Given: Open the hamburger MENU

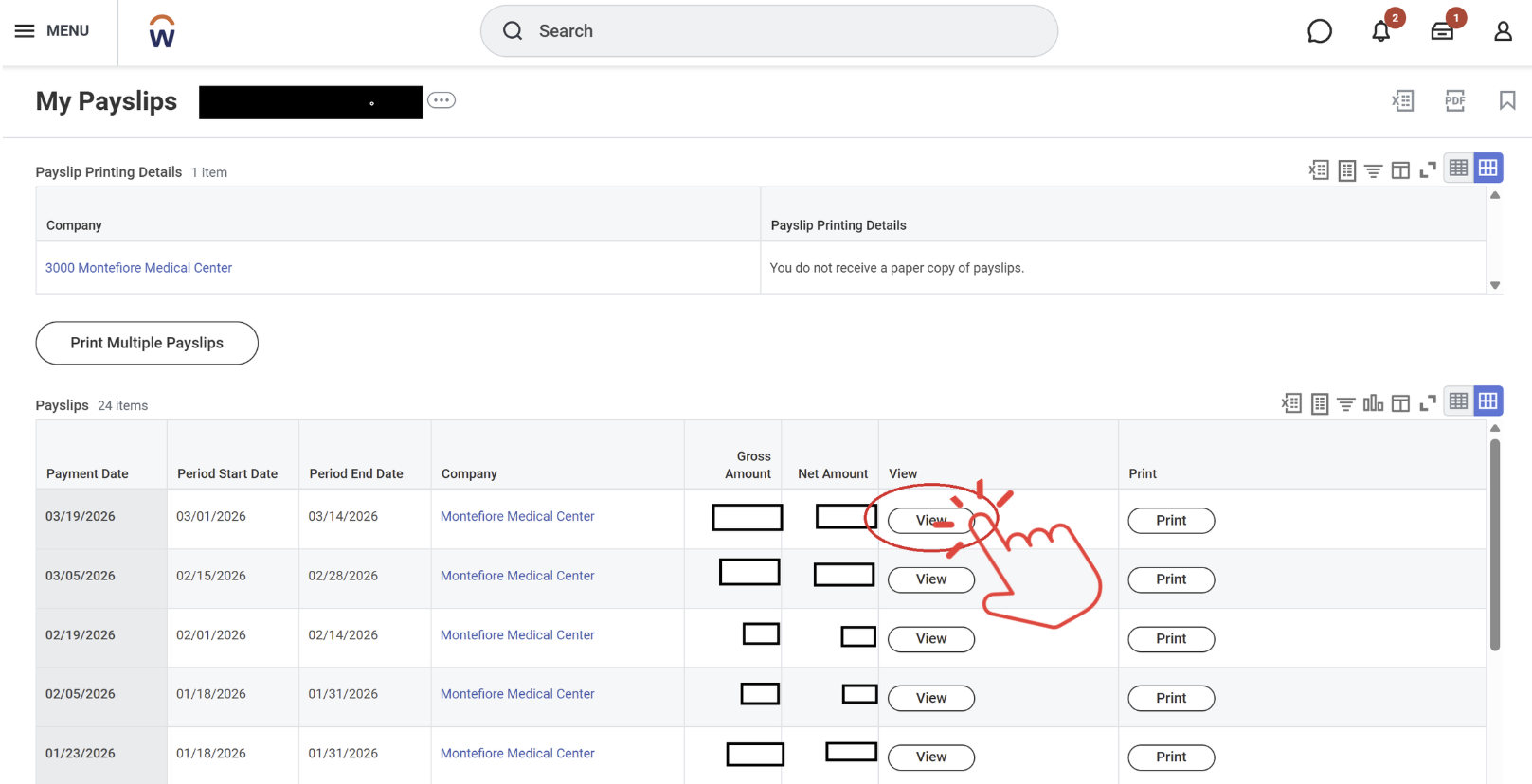Looking at the screenshot, I should tap(52, 31).
